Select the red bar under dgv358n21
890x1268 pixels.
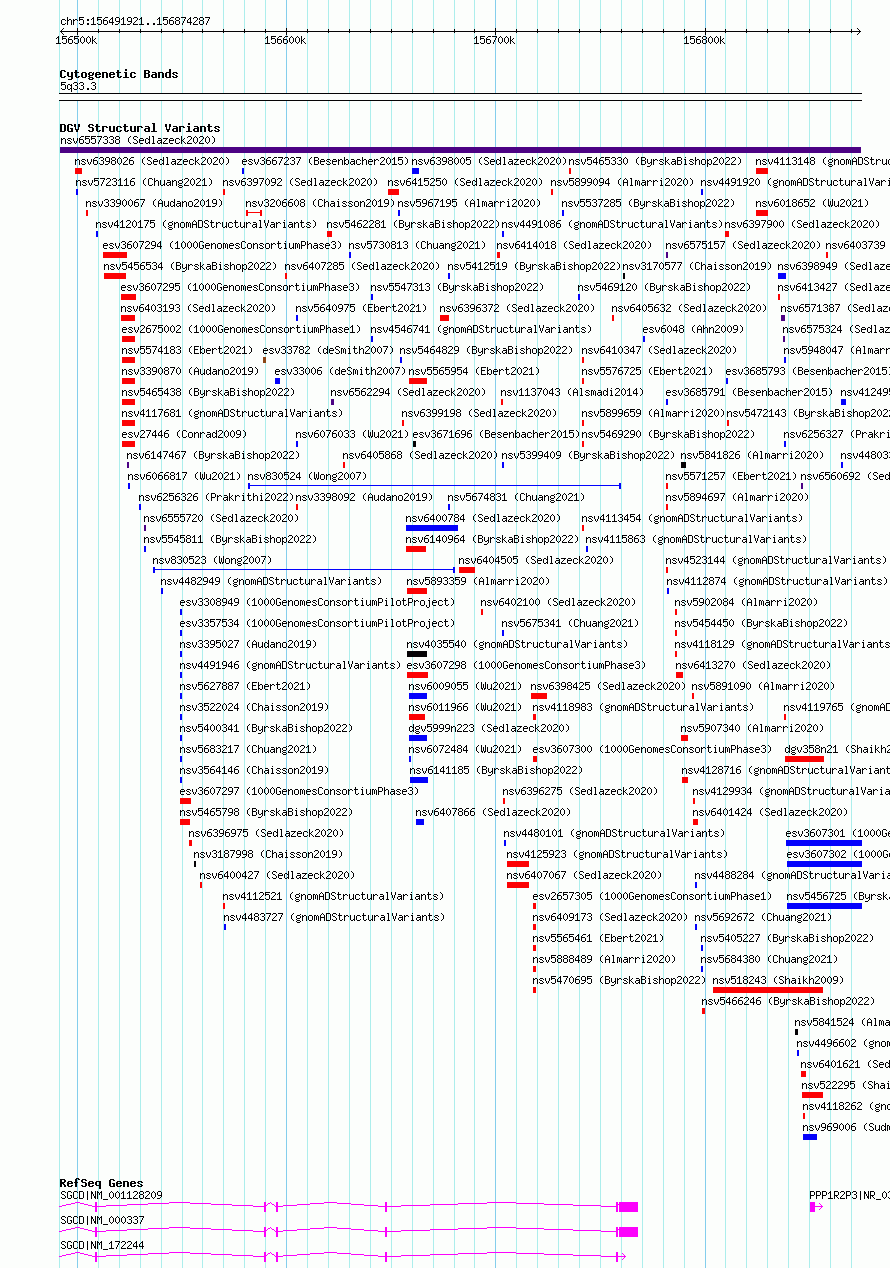click(x=805, y=759)
